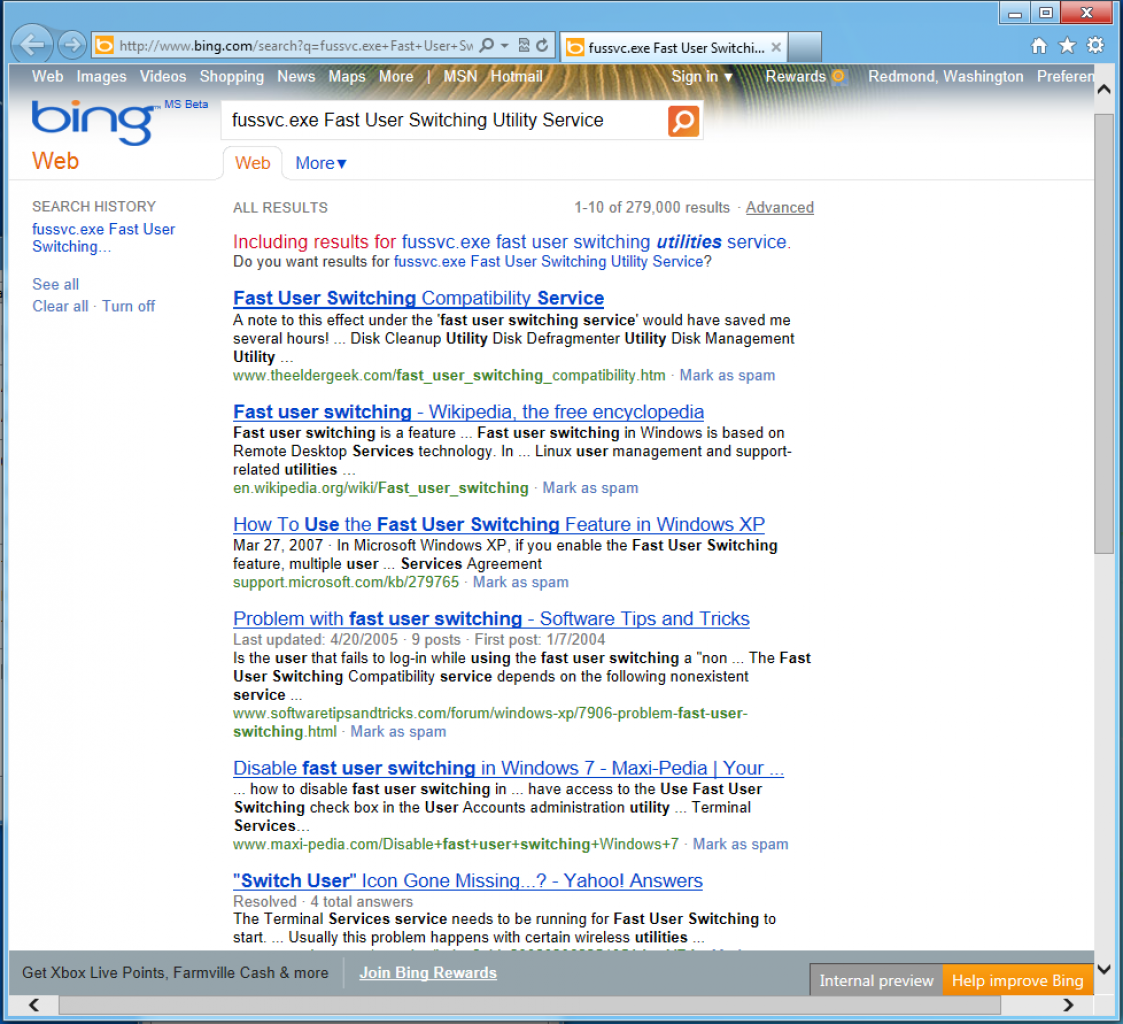
Task: Turn off search history
Action: pos(128,306)
